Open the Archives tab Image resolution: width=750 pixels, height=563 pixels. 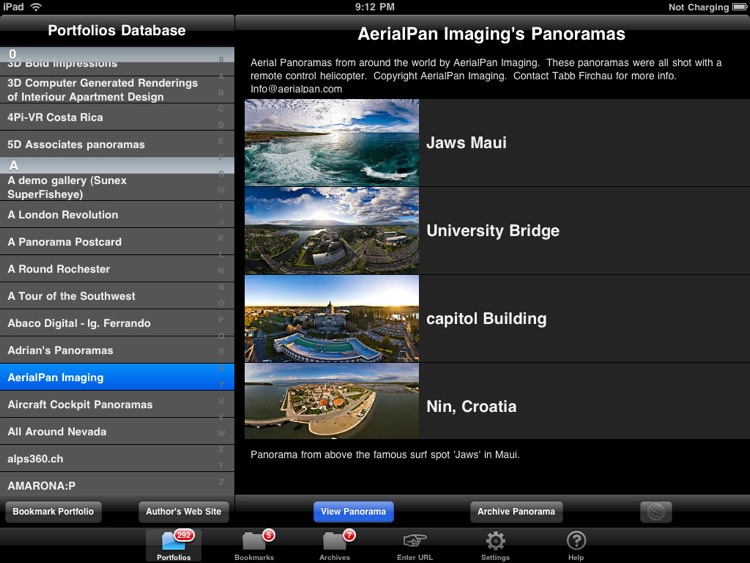(x=335, y=545)
